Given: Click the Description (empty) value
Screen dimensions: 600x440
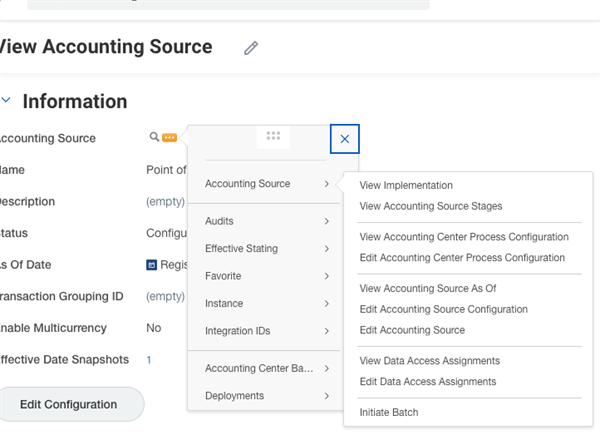Looking at the screenshot, I should [x=165, y=202].
